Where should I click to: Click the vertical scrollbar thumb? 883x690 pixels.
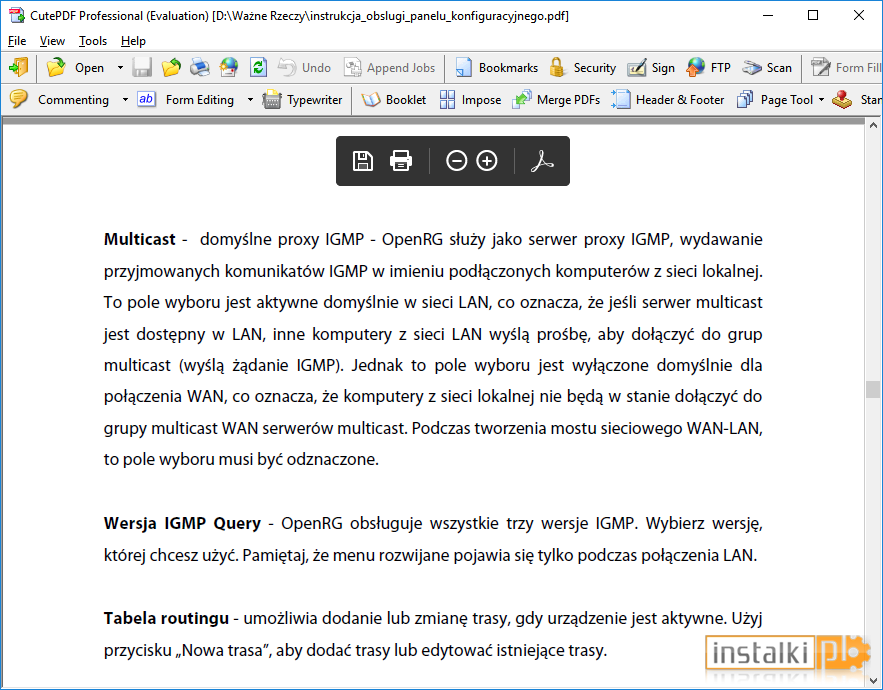[x=873, y=389]
